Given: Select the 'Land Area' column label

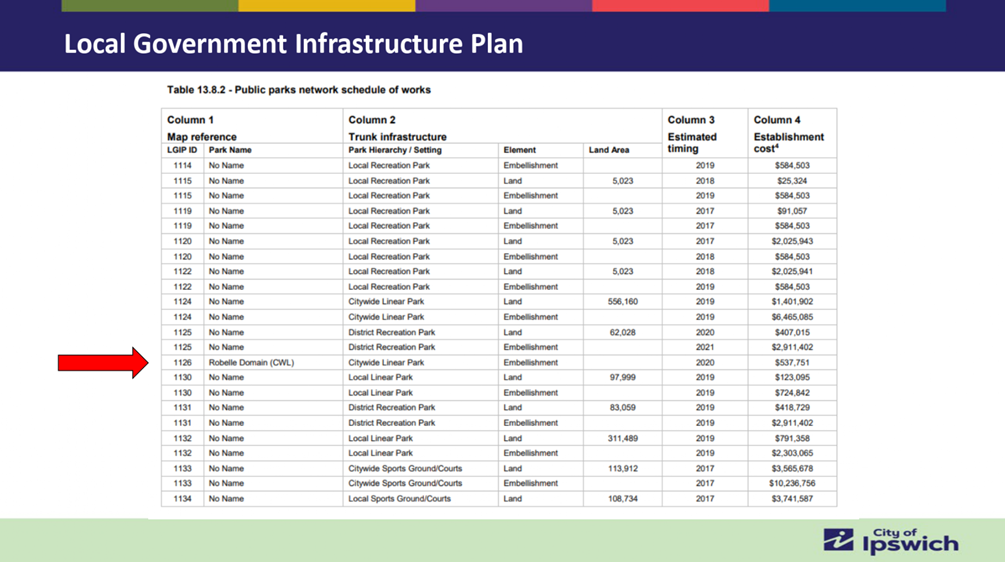Looking at the screenshot, I should click(609, 150).
